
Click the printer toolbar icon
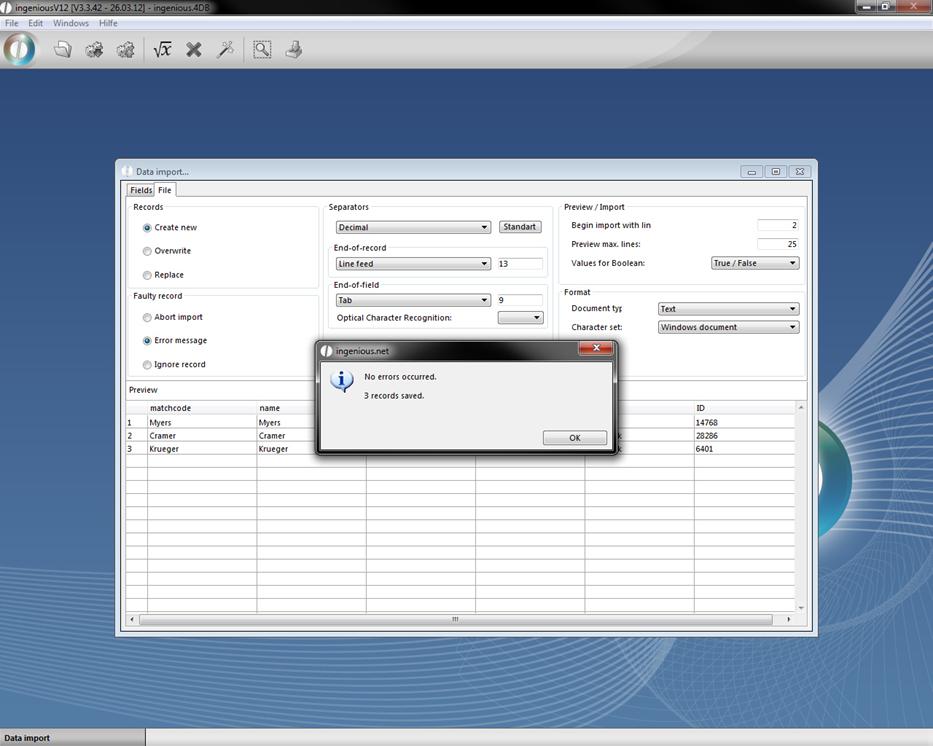coord(293,49)
